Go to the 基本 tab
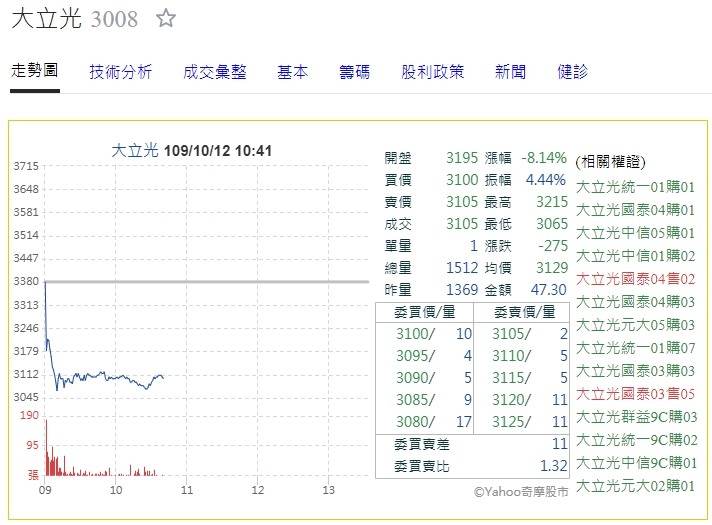Image resolution: width=712 pixels, height=525 pixels. tap(293, 72)
